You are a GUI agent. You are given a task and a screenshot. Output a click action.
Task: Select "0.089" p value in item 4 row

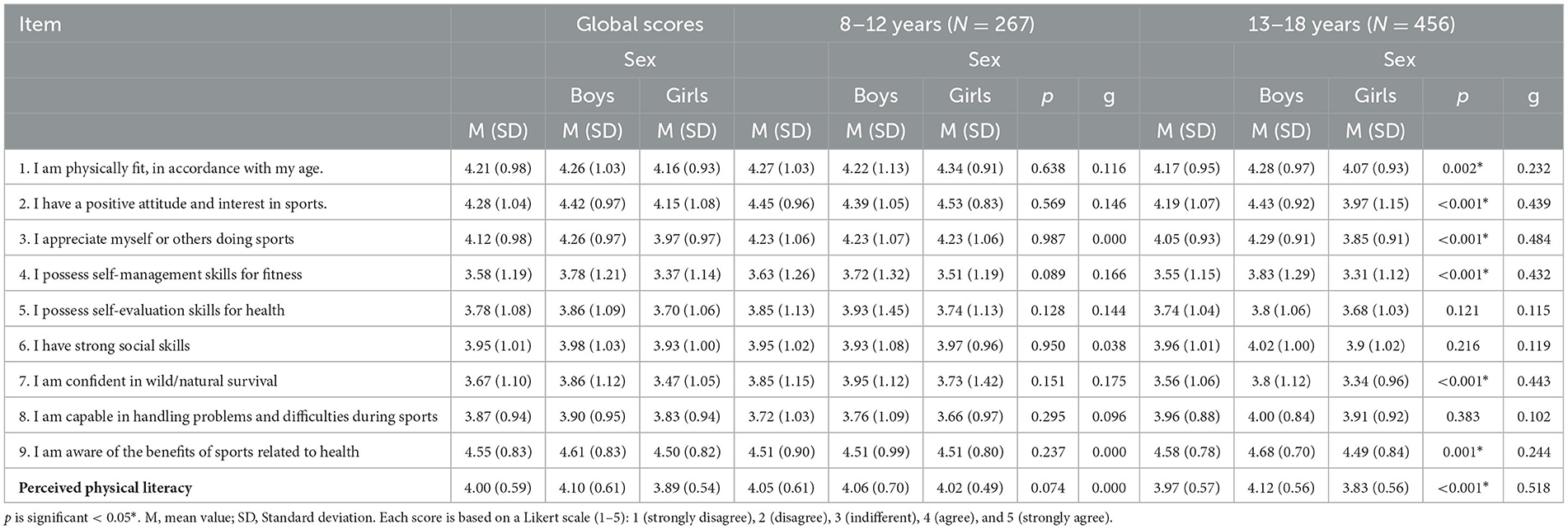tap(1048, 274)
